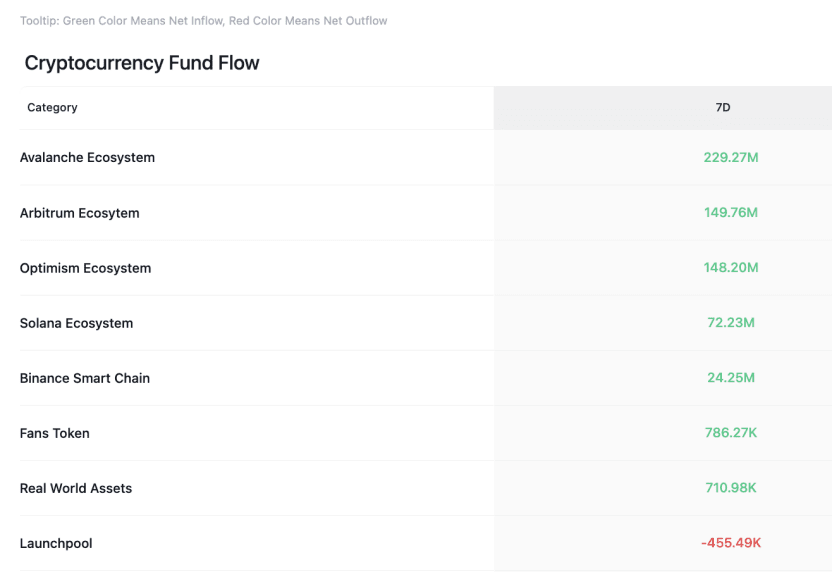Select the Arbitrum Ecosytem category

(79, 213)
